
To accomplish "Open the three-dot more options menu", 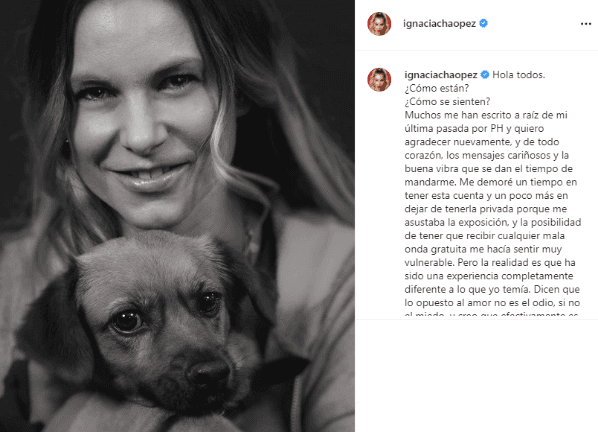I will (585, 24).
